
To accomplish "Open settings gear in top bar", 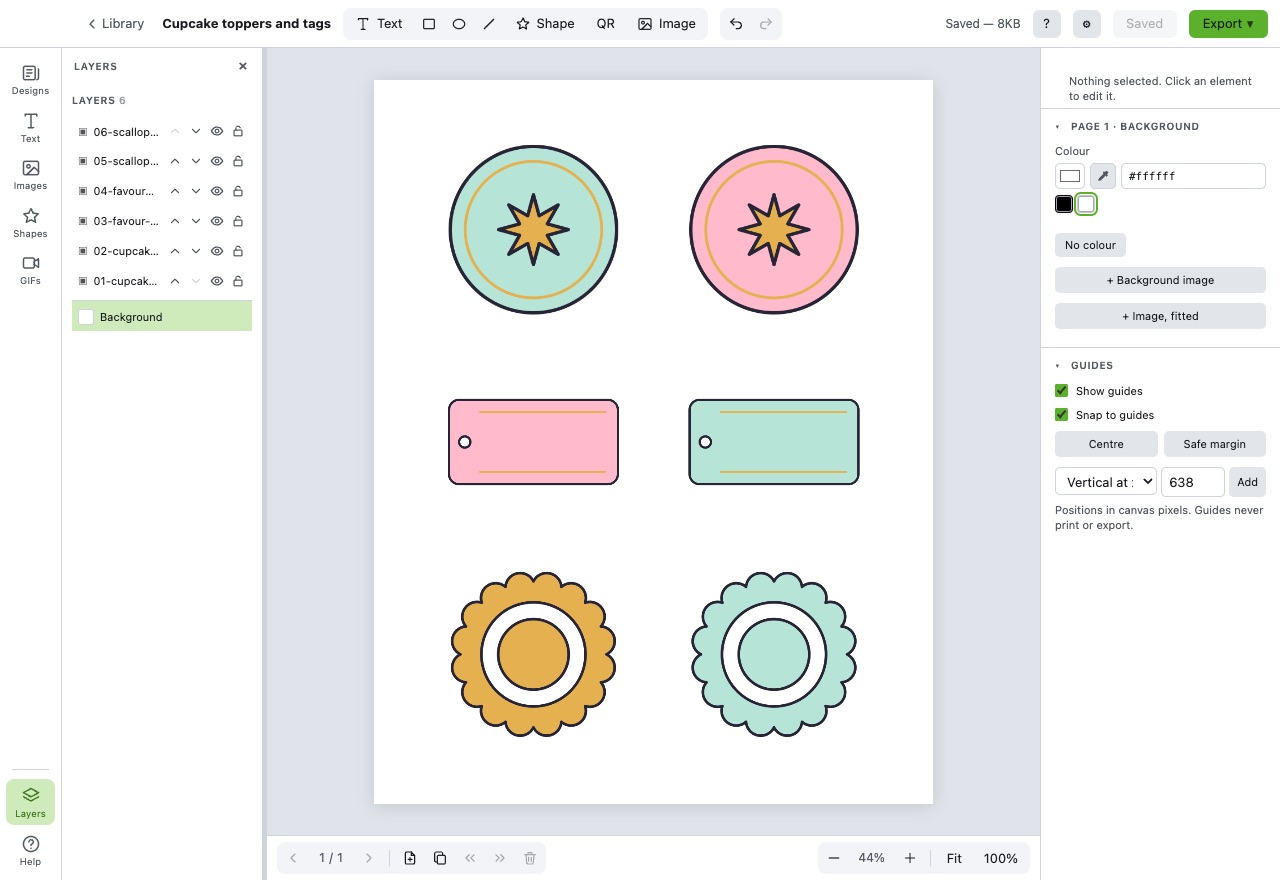I will (1087, 24).
